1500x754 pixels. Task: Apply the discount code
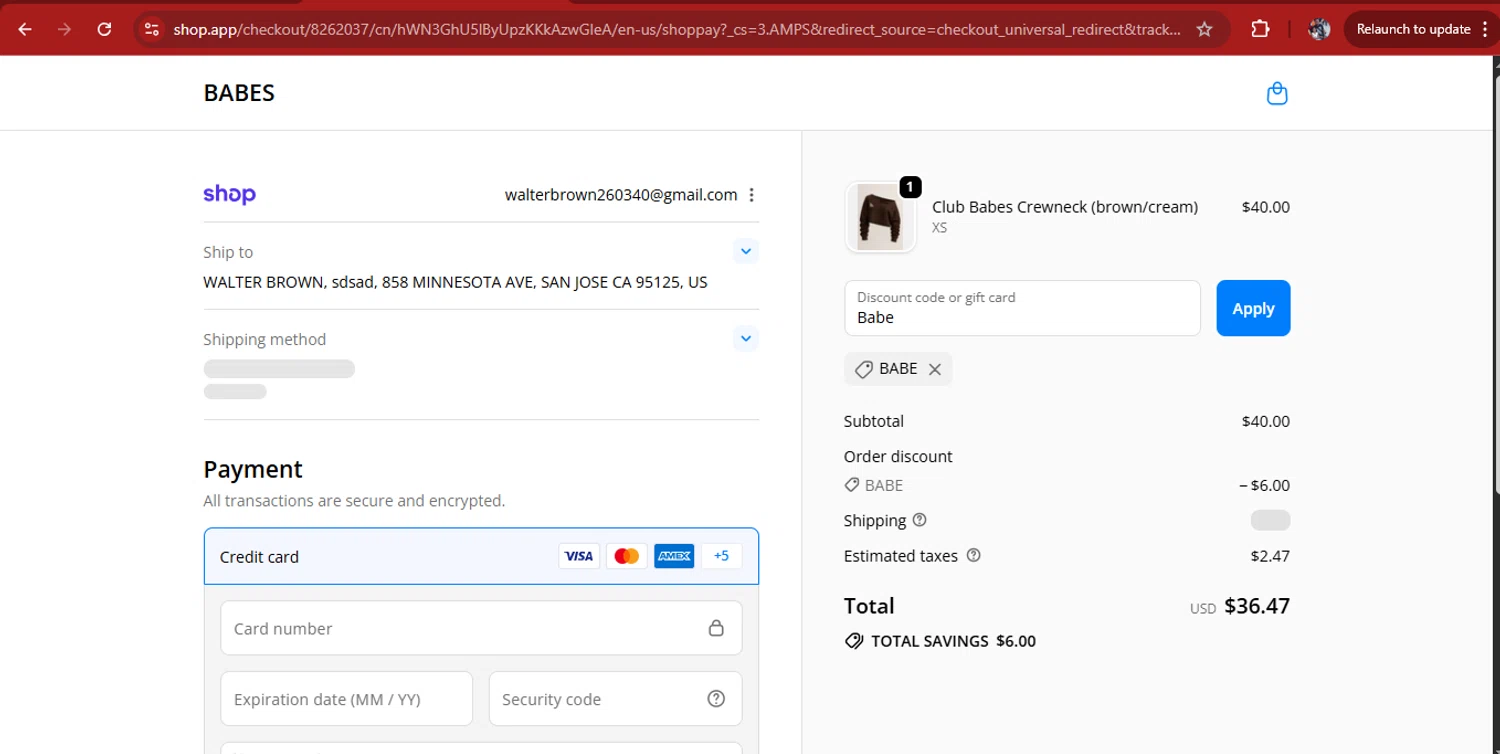[1253, 308]
